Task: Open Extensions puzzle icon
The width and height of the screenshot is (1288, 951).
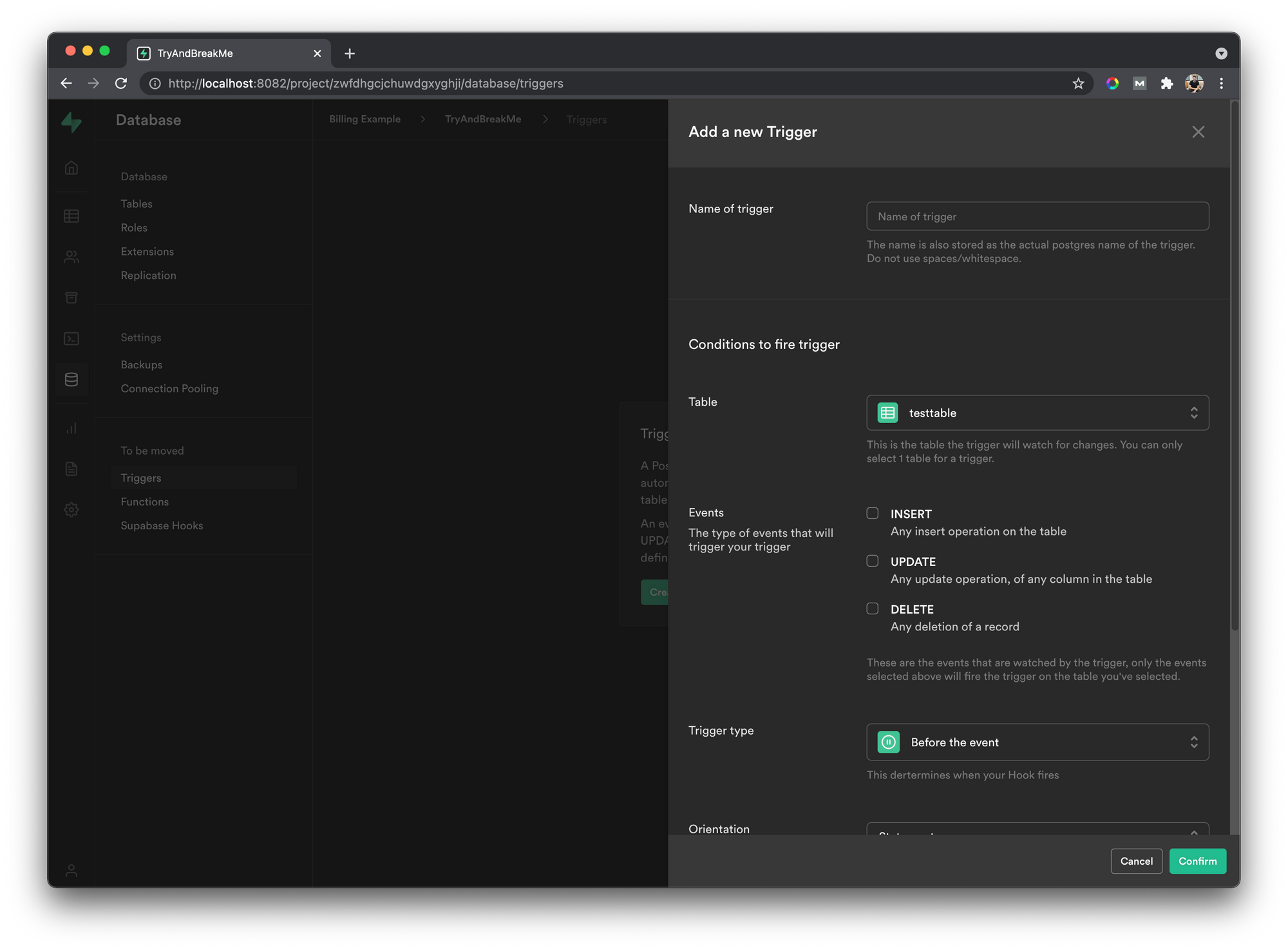Action: (x=1166, y=83)
